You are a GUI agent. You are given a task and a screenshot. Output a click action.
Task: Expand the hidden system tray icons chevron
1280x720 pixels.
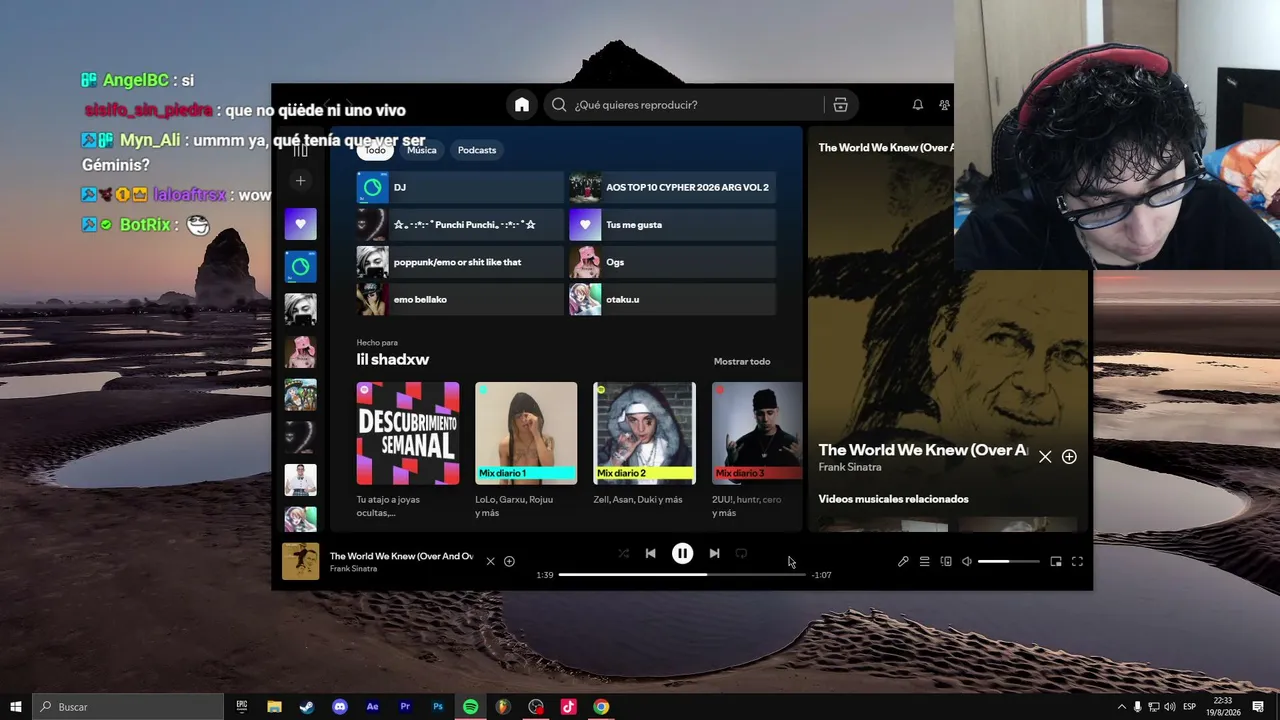click(x=1121, y=707)
